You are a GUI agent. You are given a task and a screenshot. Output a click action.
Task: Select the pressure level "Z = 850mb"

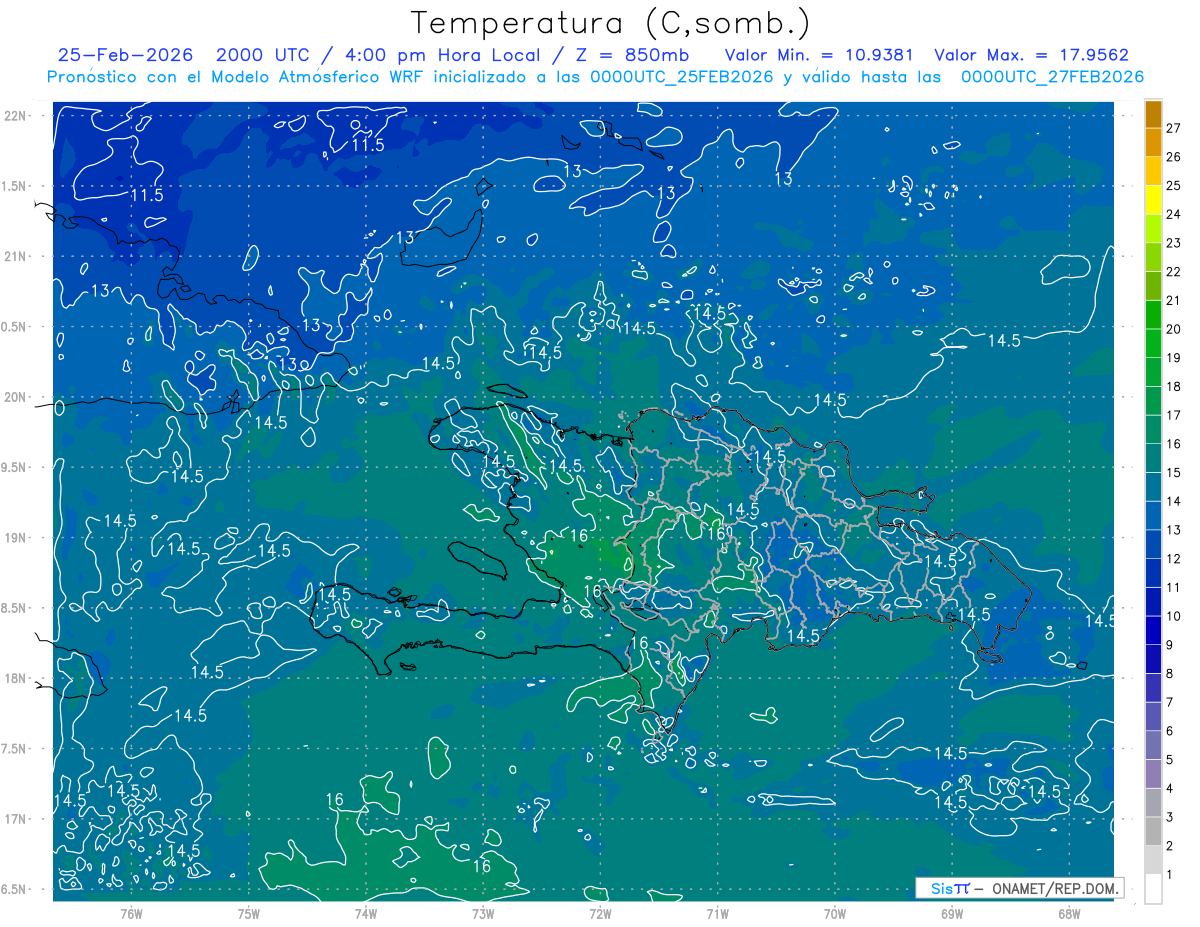[x=633, y=55]
